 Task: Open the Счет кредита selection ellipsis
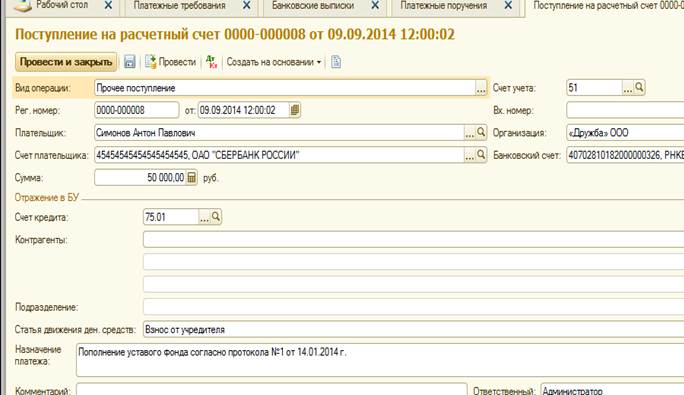pos(204,217)
